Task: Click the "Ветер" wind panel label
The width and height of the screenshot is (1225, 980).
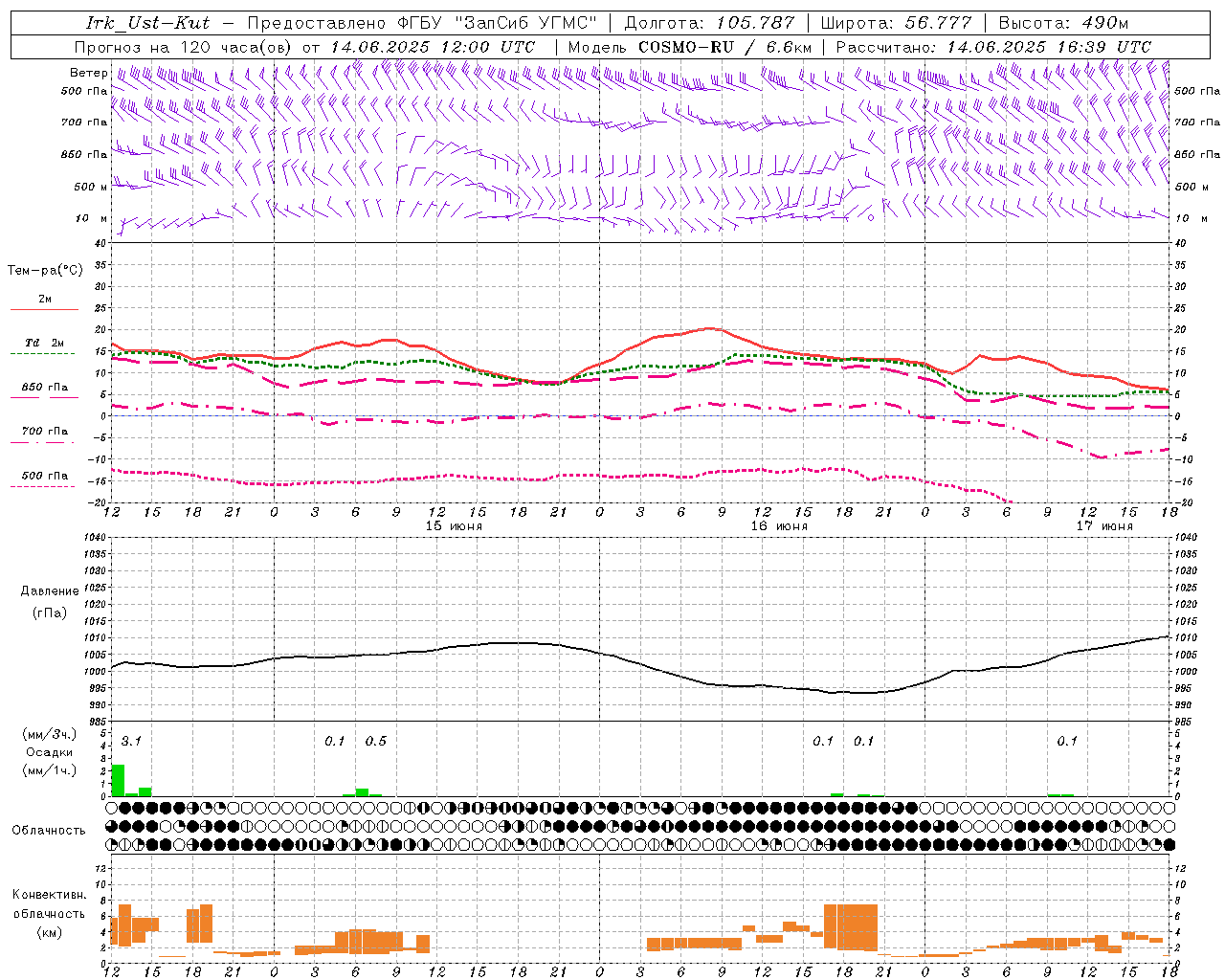Action: tap(89, 73)
